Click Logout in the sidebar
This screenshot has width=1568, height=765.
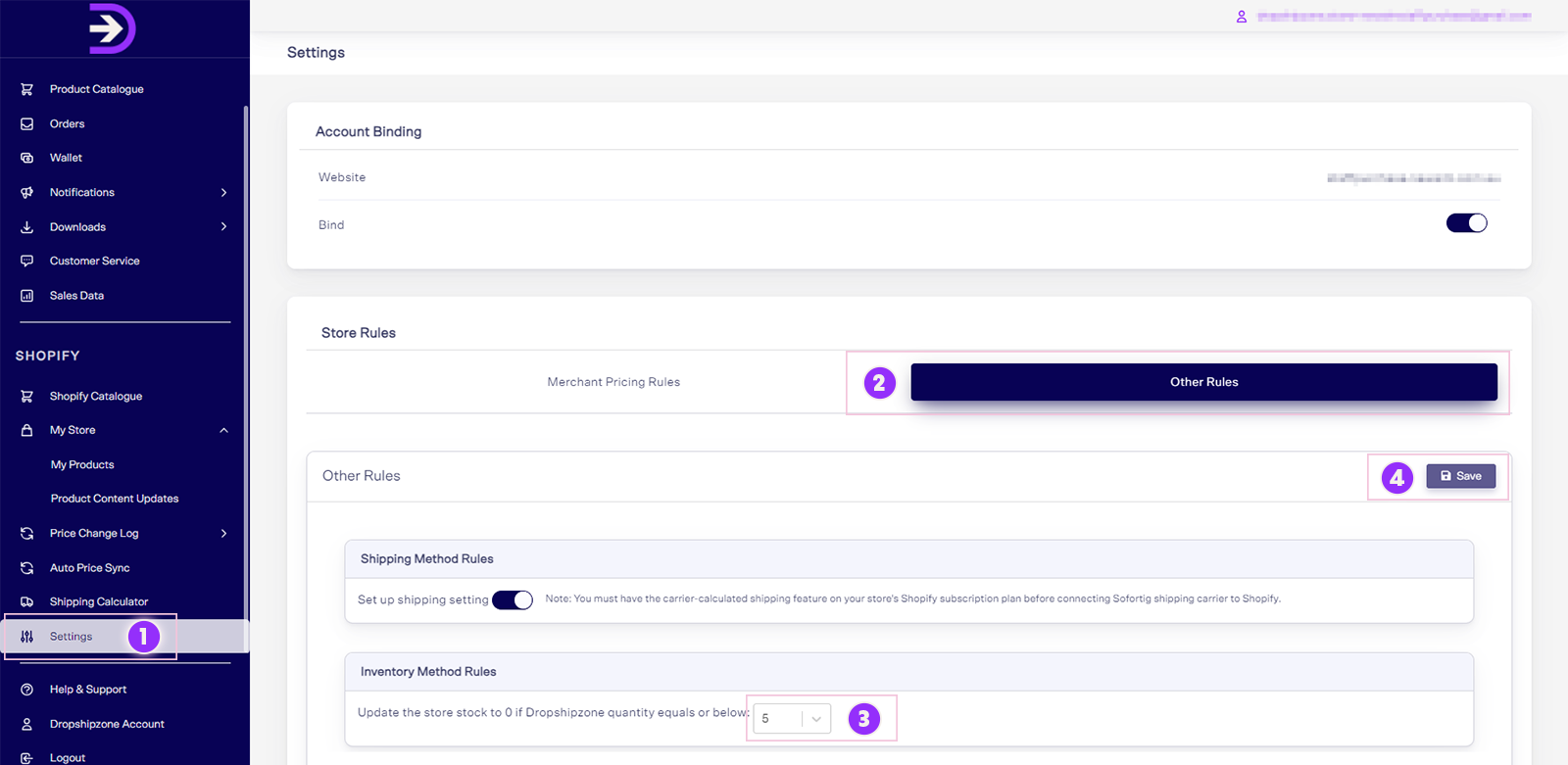click(x=68, y=758)
